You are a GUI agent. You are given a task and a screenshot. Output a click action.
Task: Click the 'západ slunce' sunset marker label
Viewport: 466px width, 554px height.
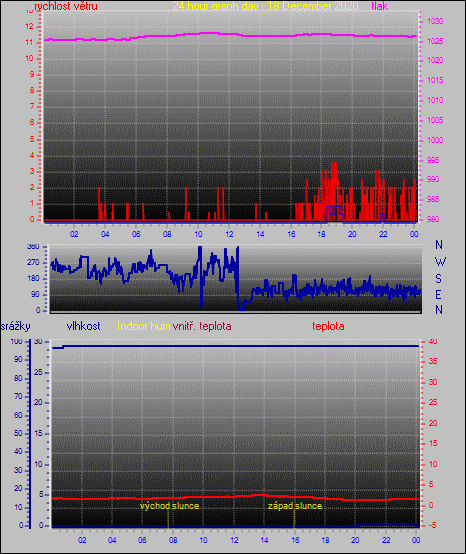point(295,506)
